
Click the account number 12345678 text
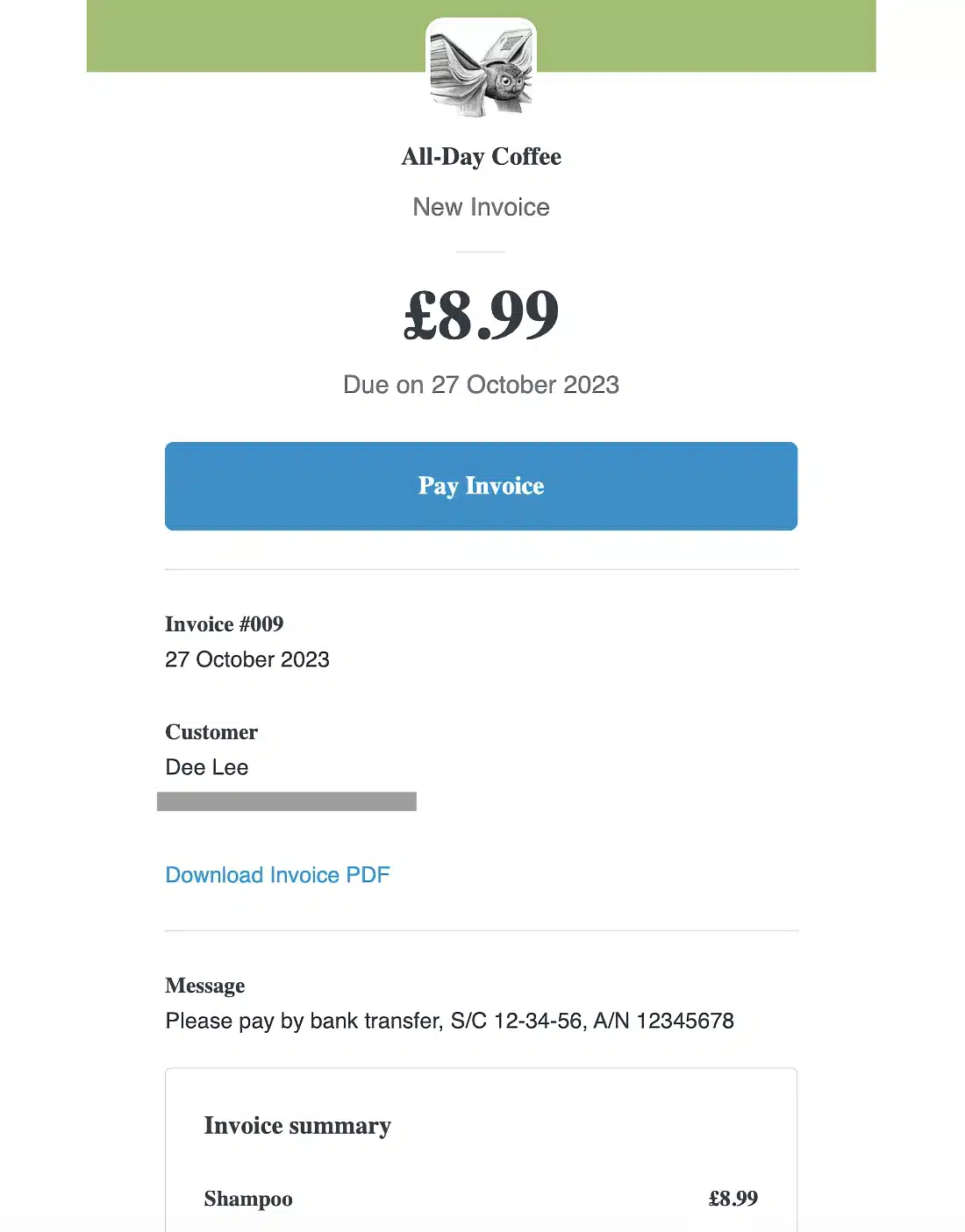pos(686,1021)
